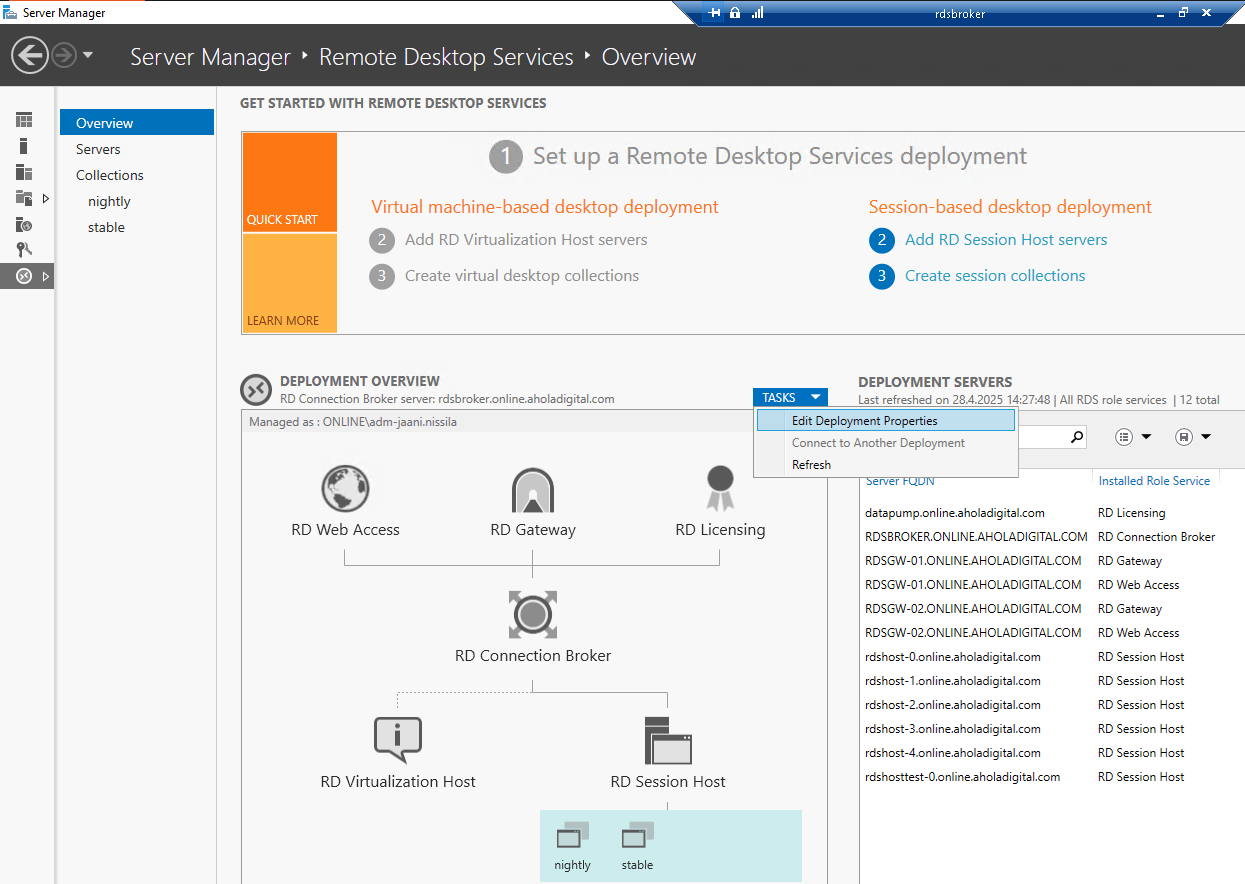
Task: Click the QUICK START tile
Action: pyautogui.click(x=289, y=183)
